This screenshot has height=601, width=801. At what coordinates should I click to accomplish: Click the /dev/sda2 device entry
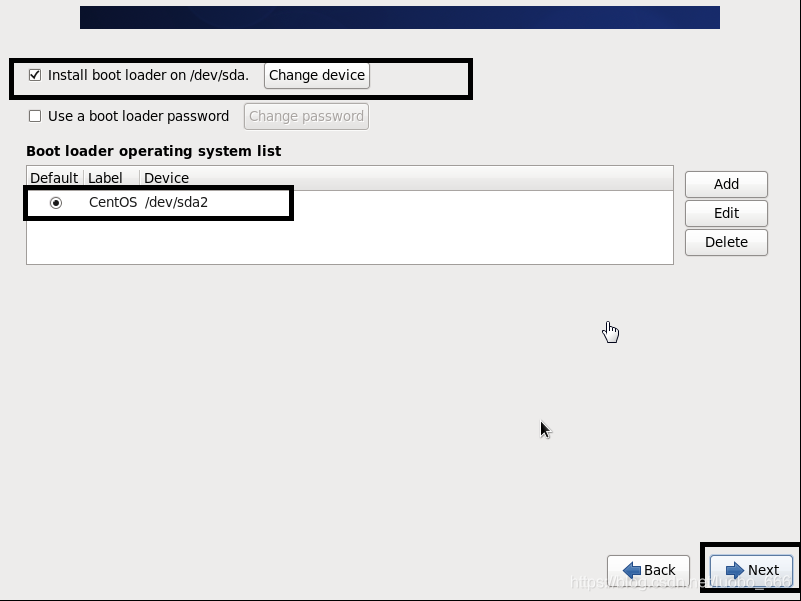coord(176,202)
